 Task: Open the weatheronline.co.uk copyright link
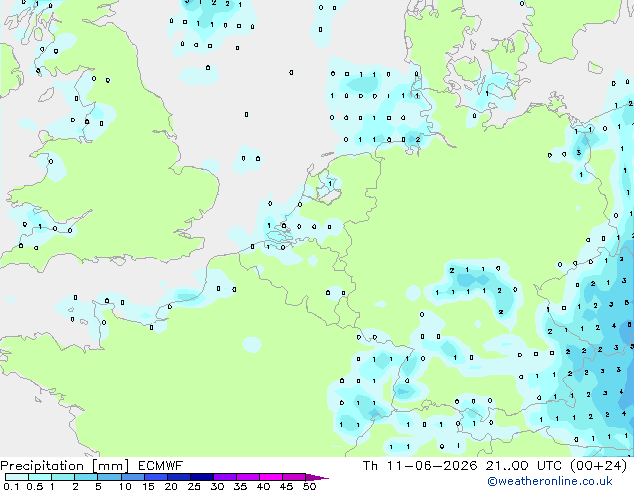550,482
